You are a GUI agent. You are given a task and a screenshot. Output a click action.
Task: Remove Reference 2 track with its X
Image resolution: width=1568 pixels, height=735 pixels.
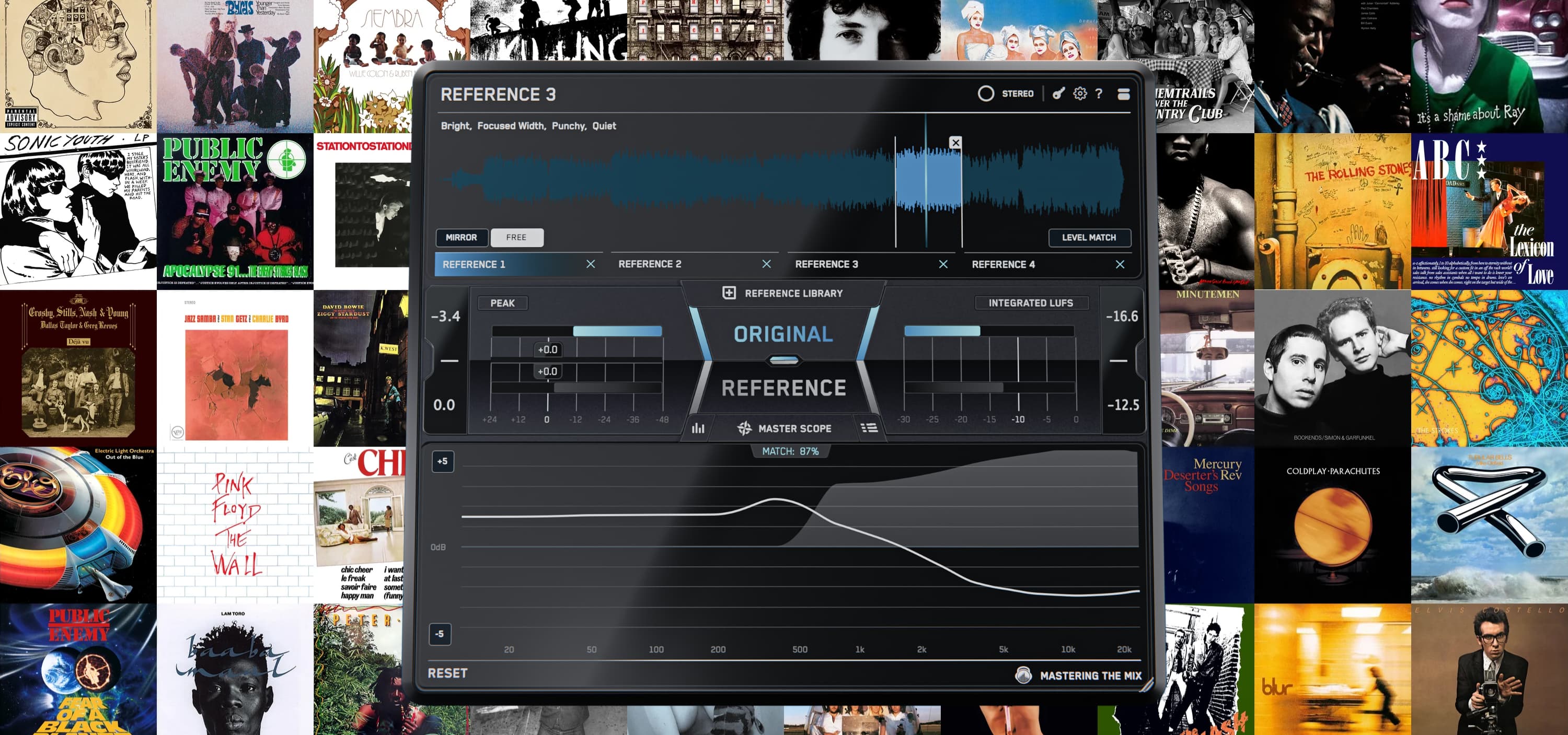click(x=766, y=264)
